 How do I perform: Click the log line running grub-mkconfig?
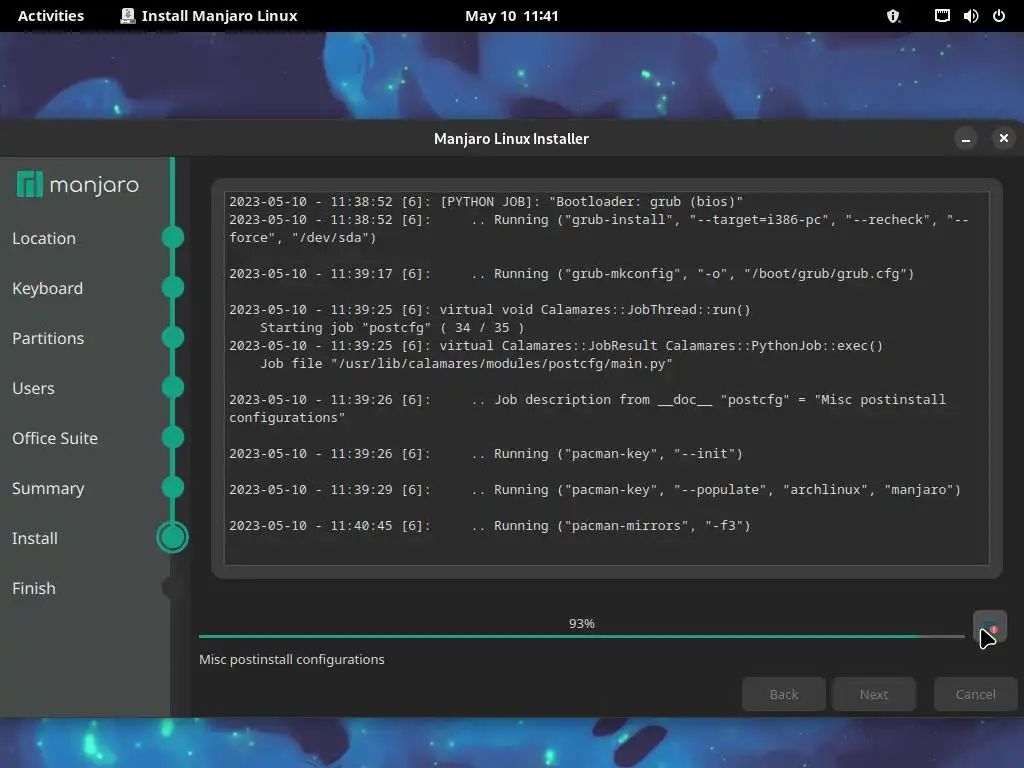click(x=571, y=274)
